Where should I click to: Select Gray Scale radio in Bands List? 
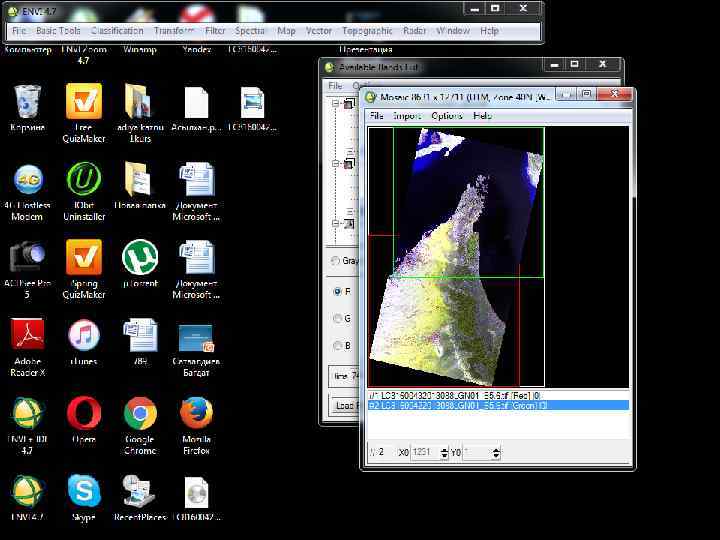[337, 261]
